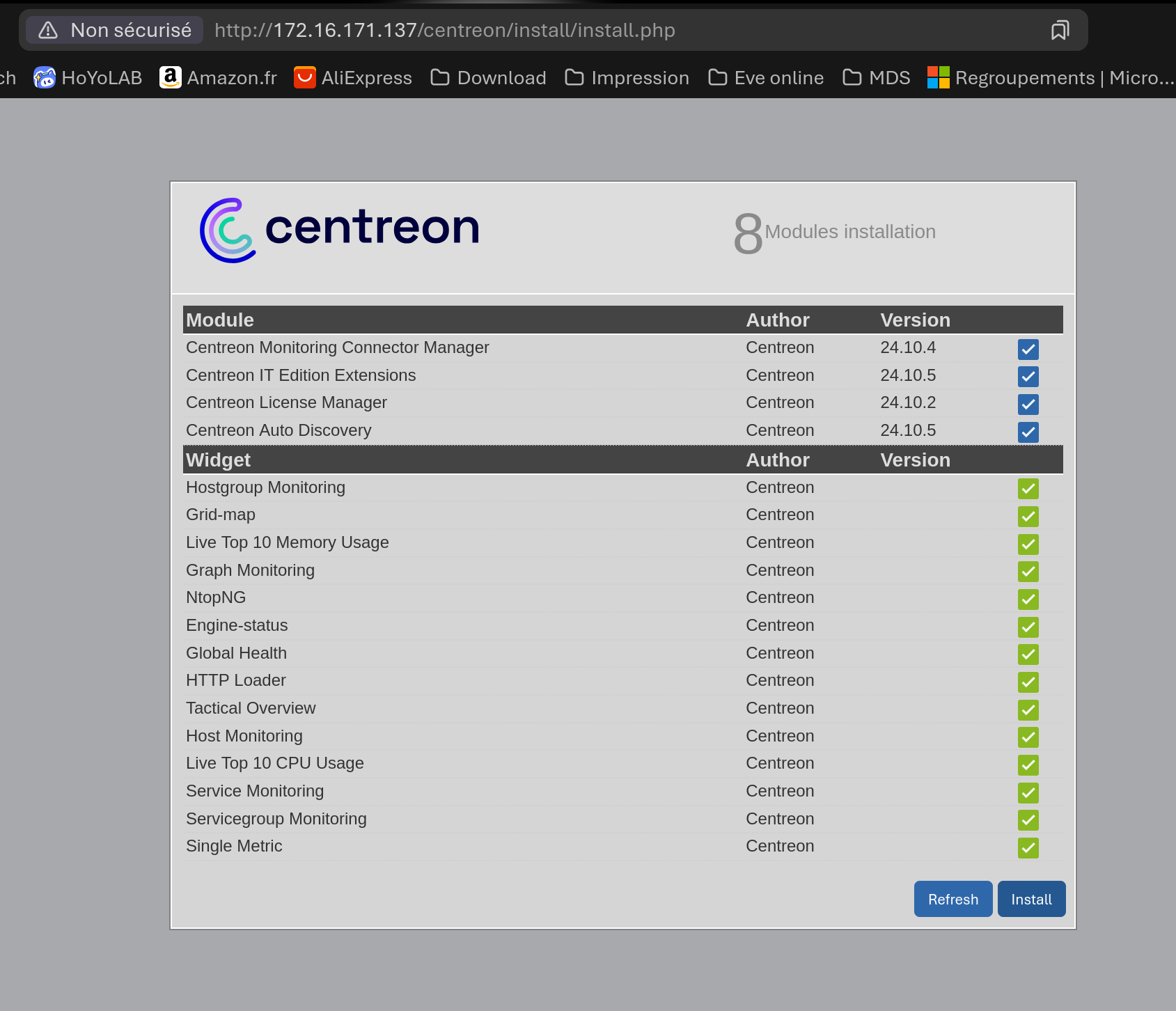Select the Centreon Monitoring Connector Manager text
The image size is (1176, 1011).
tap(338, 347)
